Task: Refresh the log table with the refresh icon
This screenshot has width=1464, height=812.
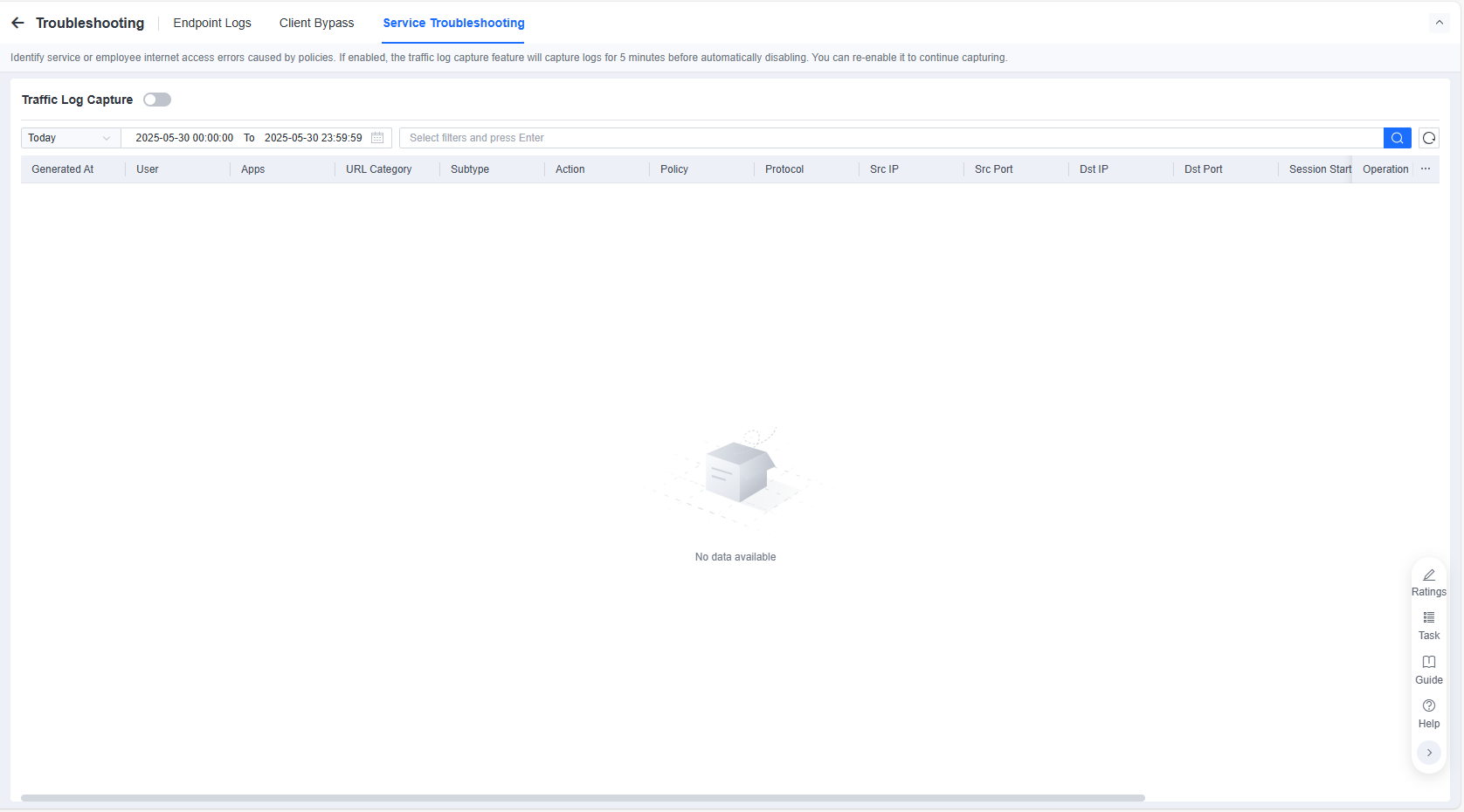Action: pyautogui.click(x=1429, y=138)
